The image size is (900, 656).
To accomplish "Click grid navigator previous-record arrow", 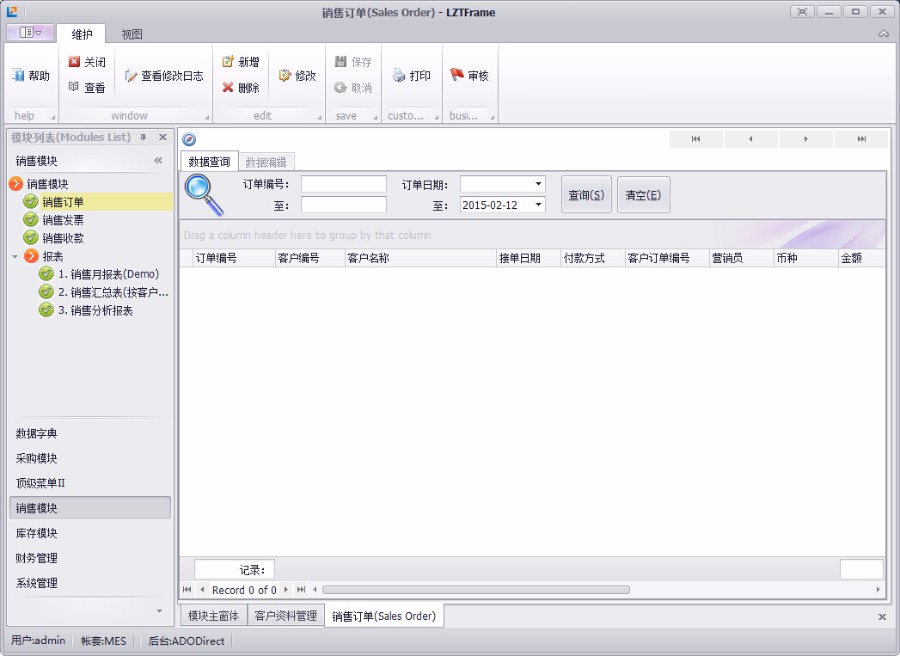I will coord(202,589).
